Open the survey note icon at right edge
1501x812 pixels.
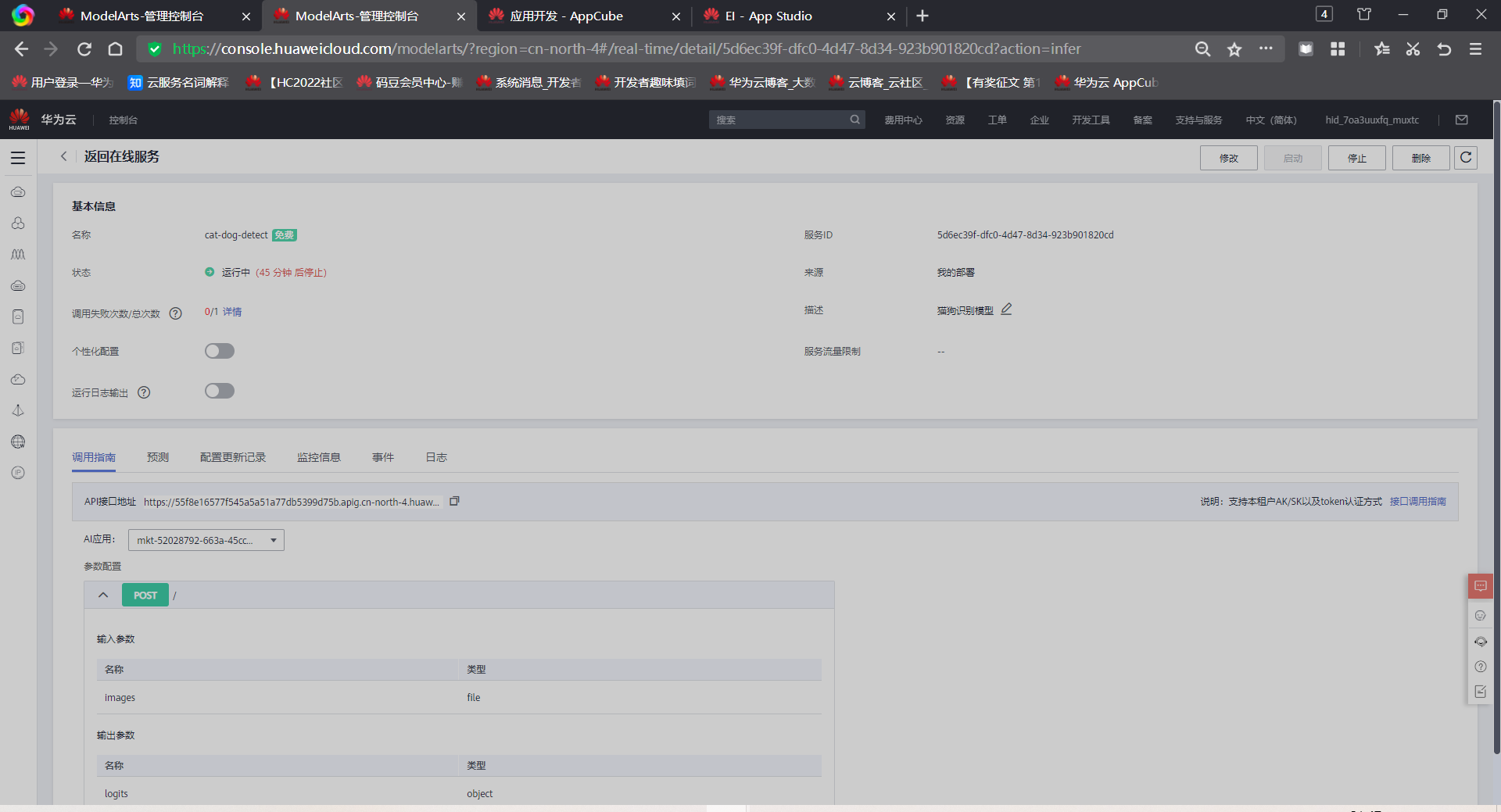click(1481, 692)
